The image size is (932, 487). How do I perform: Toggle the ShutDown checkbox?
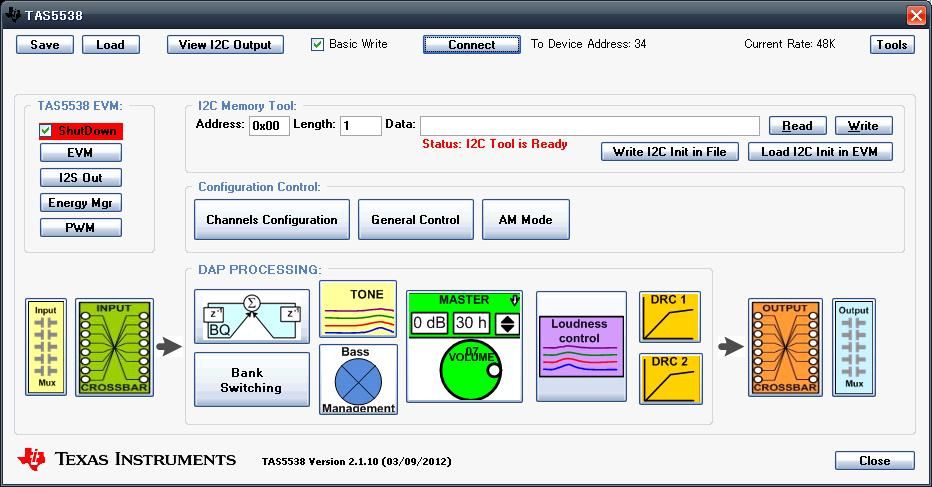tap(46, 130)
